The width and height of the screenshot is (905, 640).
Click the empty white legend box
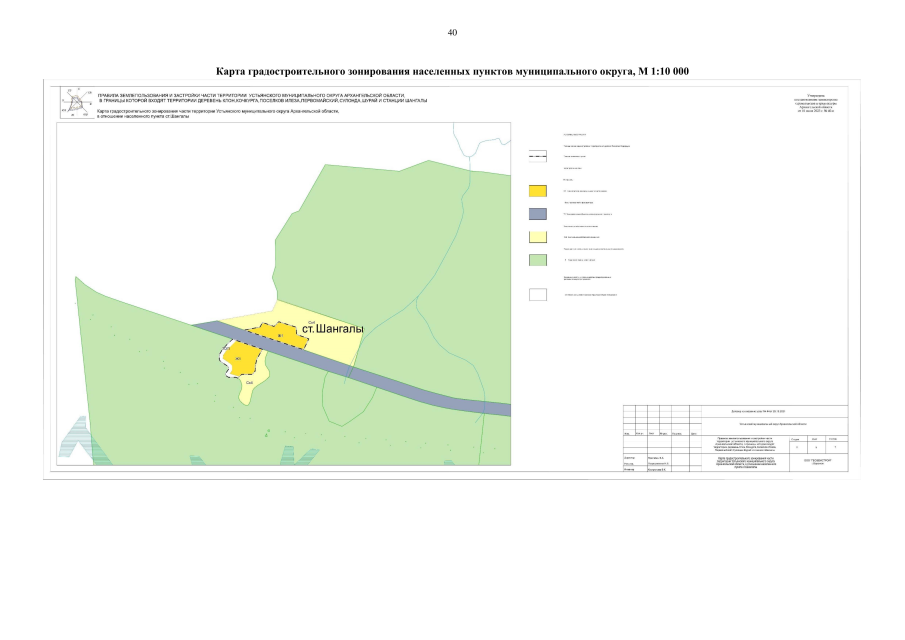tap(537, 294)
